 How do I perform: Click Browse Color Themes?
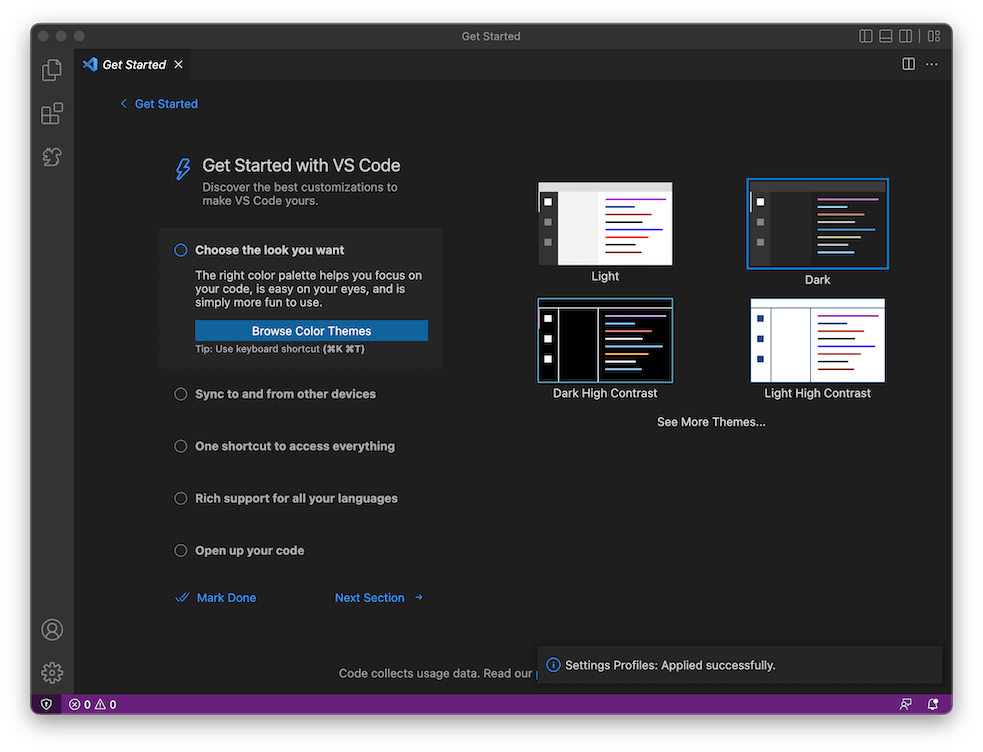point(310,330)
